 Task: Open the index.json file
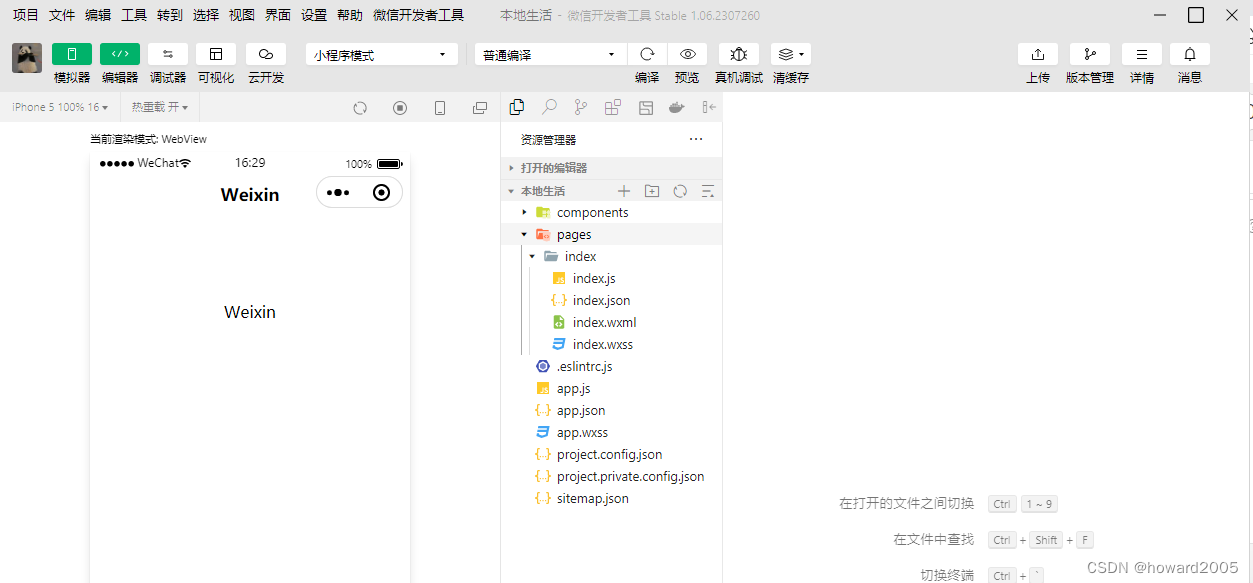(x=611, y=300)
